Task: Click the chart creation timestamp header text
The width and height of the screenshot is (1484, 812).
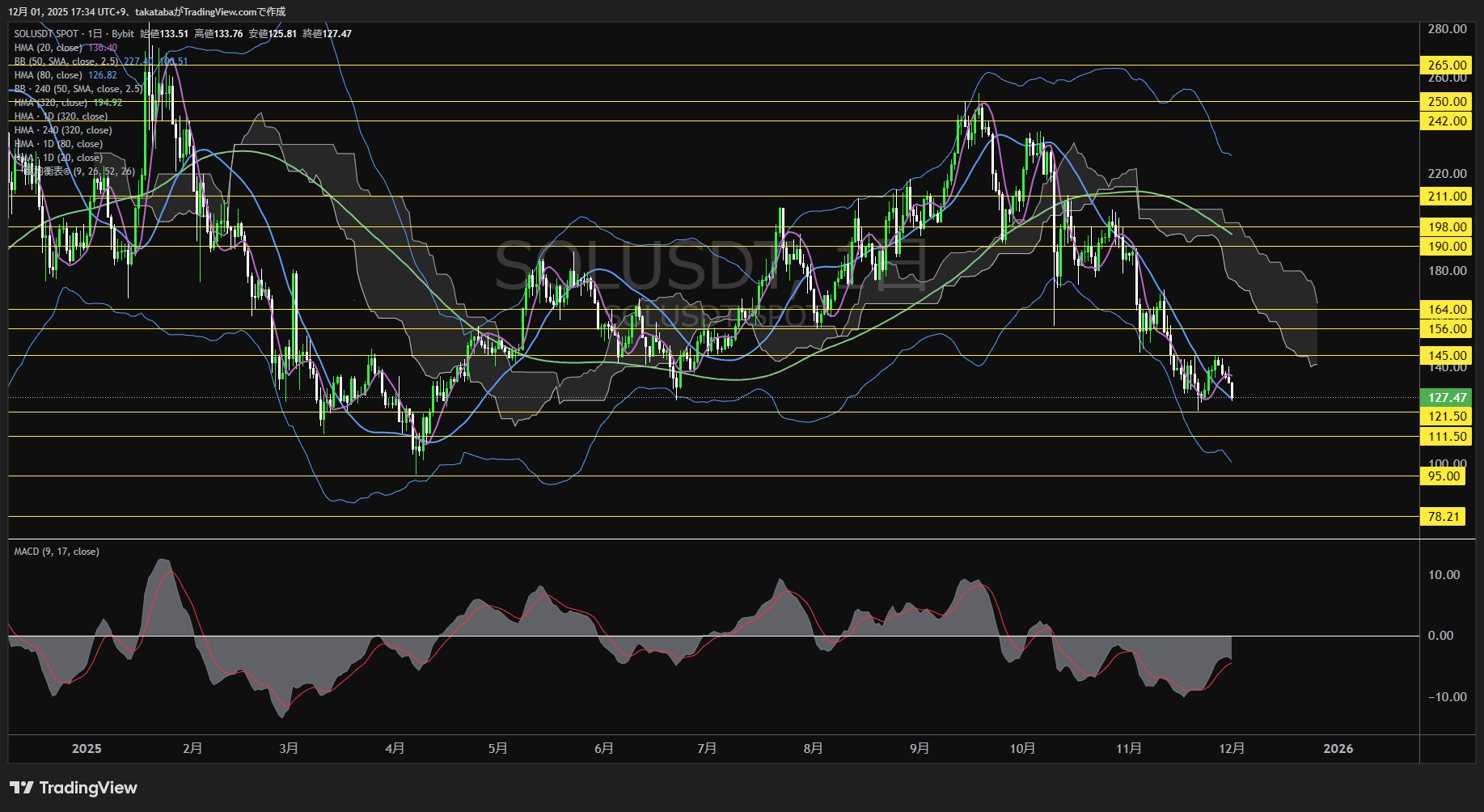Action: tap(146, 11)
